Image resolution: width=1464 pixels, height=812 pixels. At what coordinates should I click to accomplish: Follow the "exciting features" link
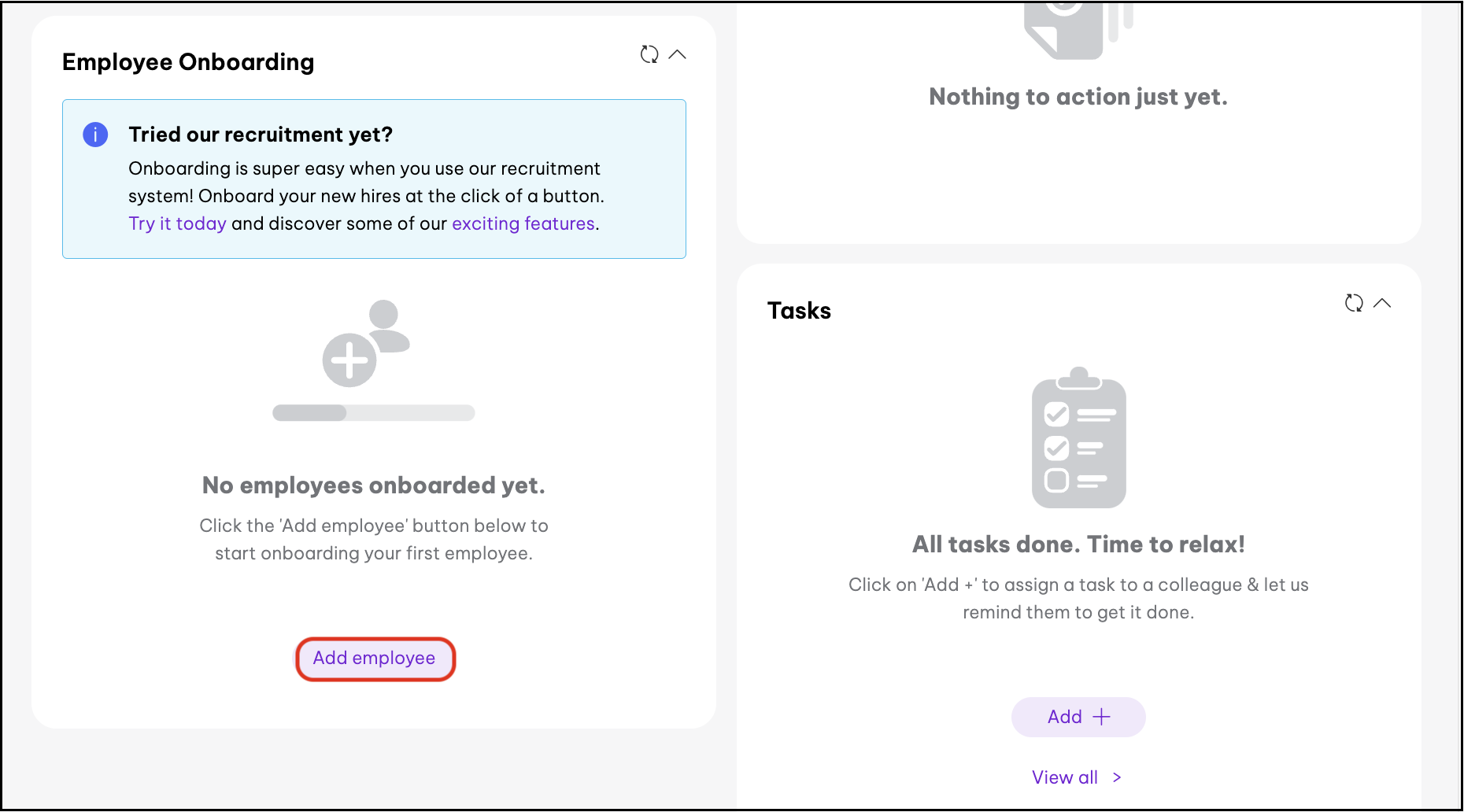523,223
